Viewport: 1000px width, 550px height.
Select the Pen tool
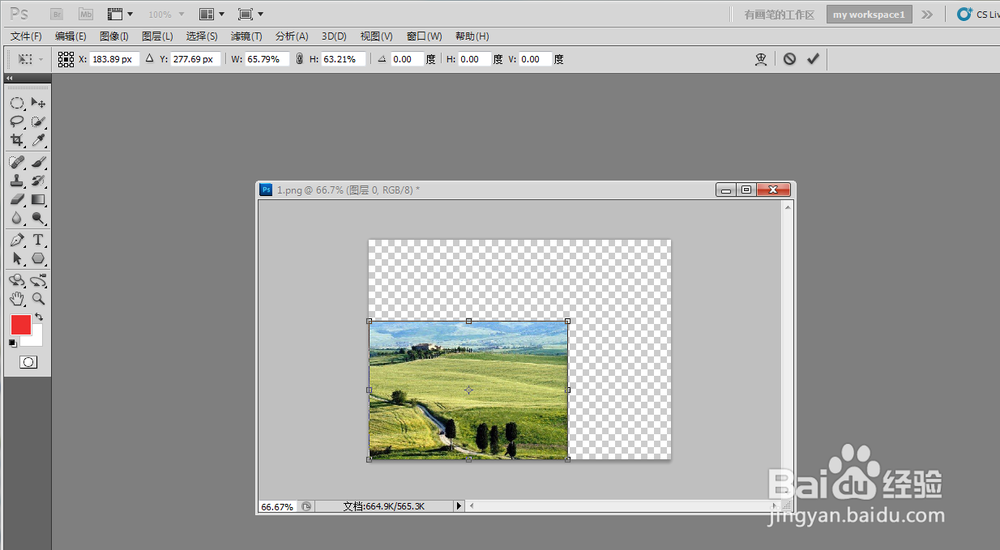coord(17,240)
